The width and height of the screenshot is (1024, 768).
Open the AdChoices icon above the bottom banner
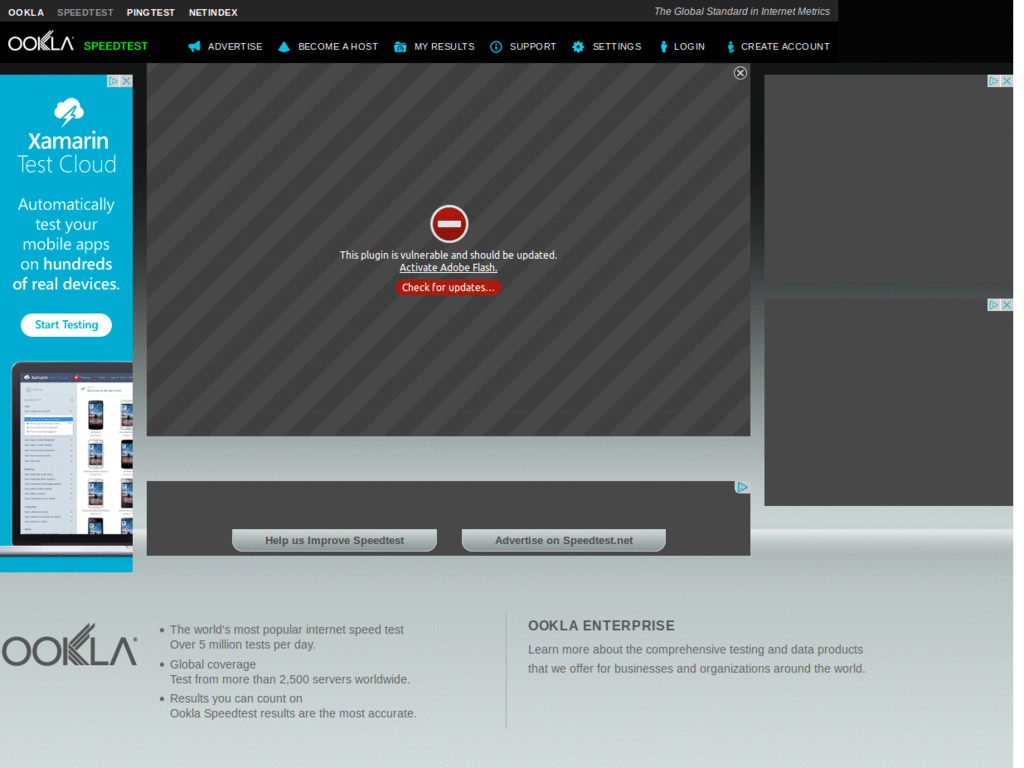tap(741, 486)
